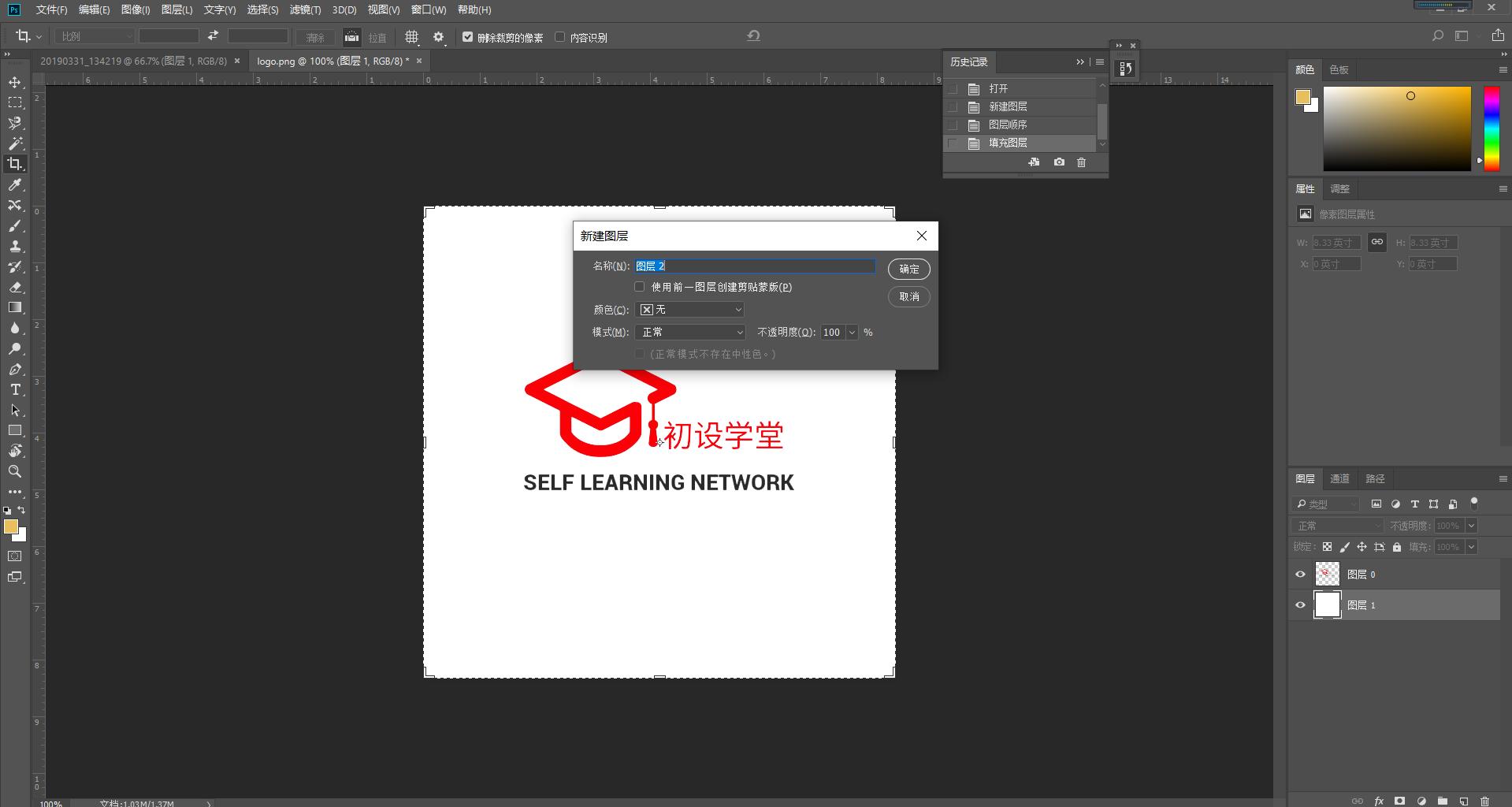Open the straighten tool in the crop options bar
The image size is (1512, 807).
tap(376, 37)
